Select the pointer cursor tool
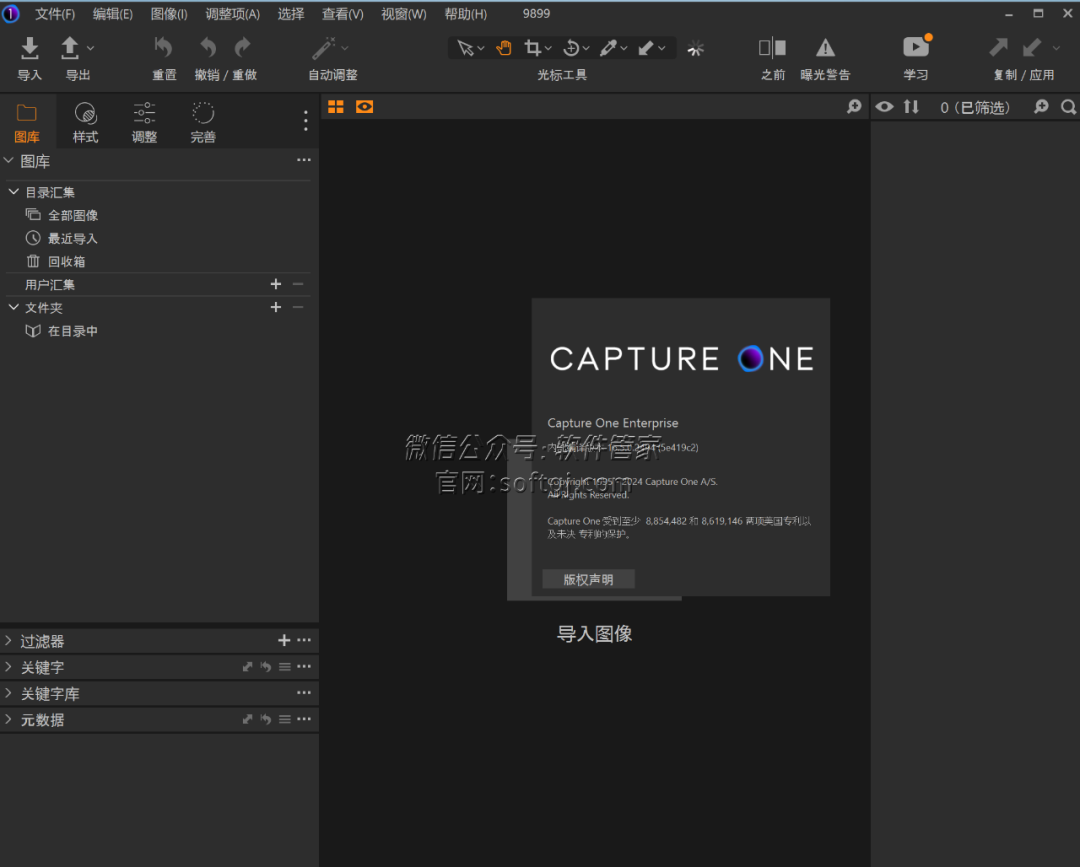1080x867 pixels. coord(465,48)
